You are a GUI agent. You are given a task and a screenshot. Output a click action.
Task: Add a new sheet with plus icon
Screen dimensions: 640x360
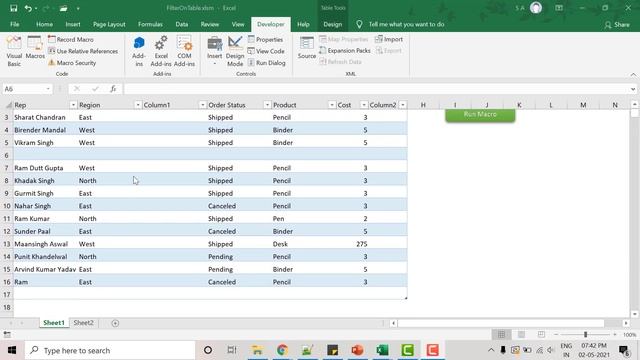click(x=115, y=323)
